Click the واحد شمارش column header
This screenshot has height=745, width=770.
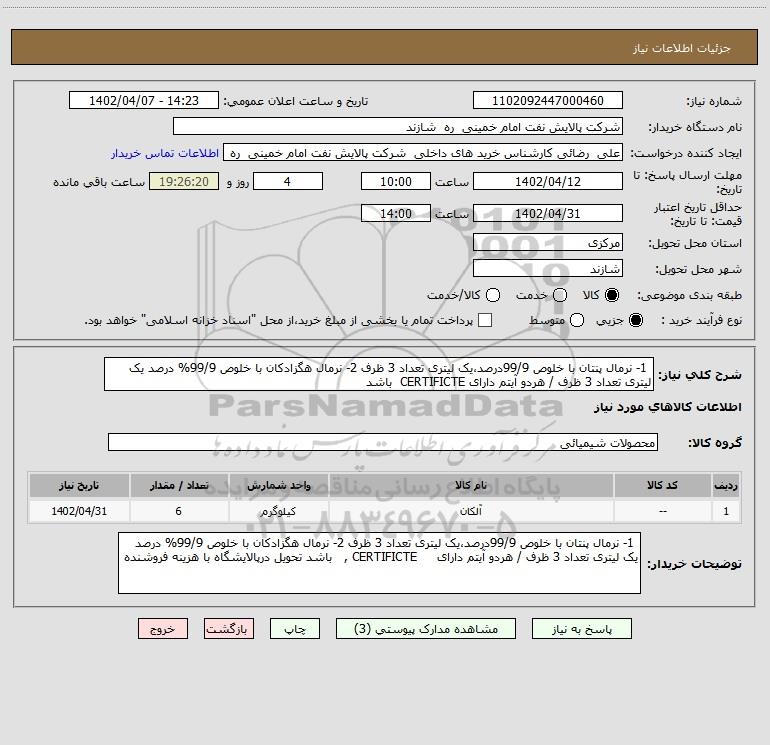click(278, 485)
